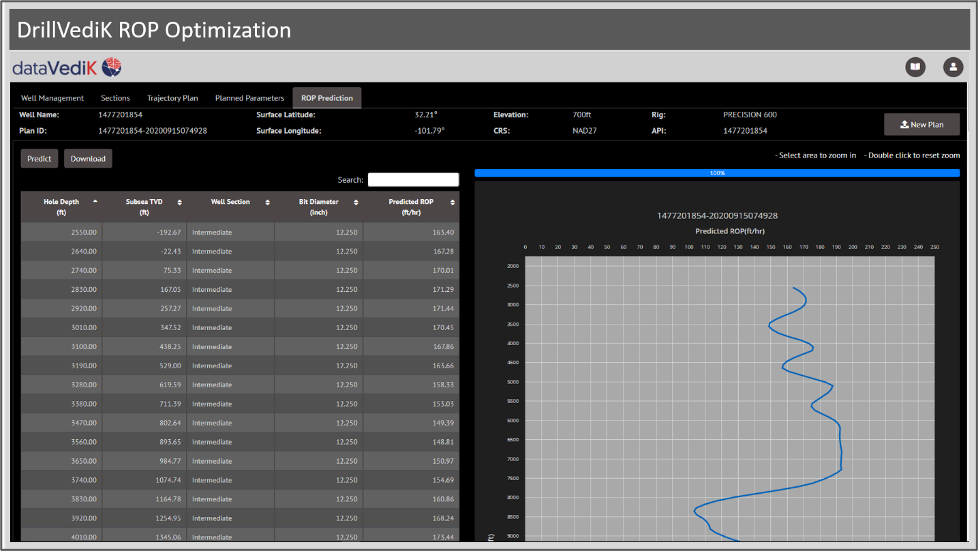Sort by Subsea TVD column arrows
This screenshot has width=979, height=552.
point(180,202)
